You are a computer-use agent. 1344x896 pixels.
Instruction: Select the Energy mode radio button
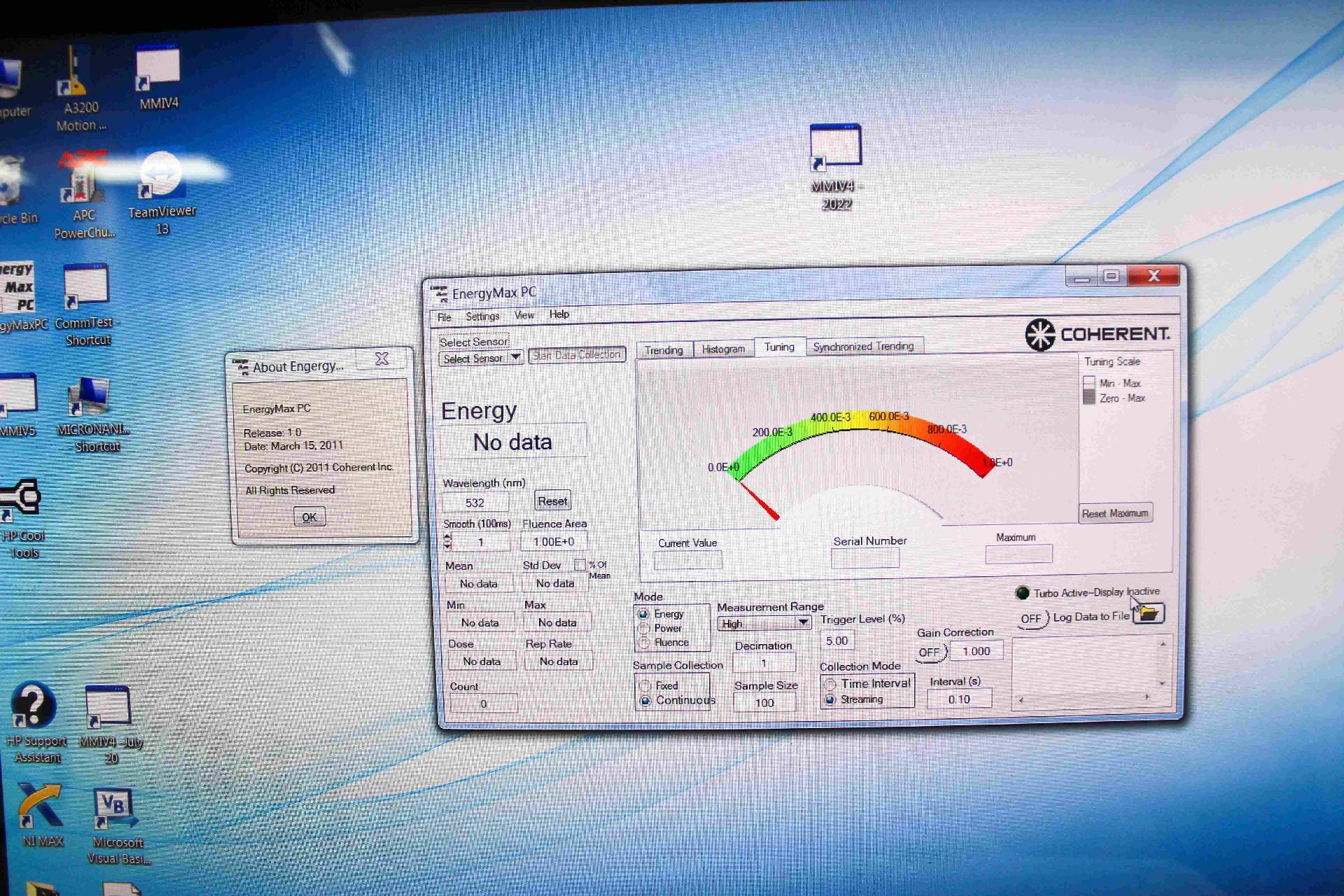click(643, 614)
